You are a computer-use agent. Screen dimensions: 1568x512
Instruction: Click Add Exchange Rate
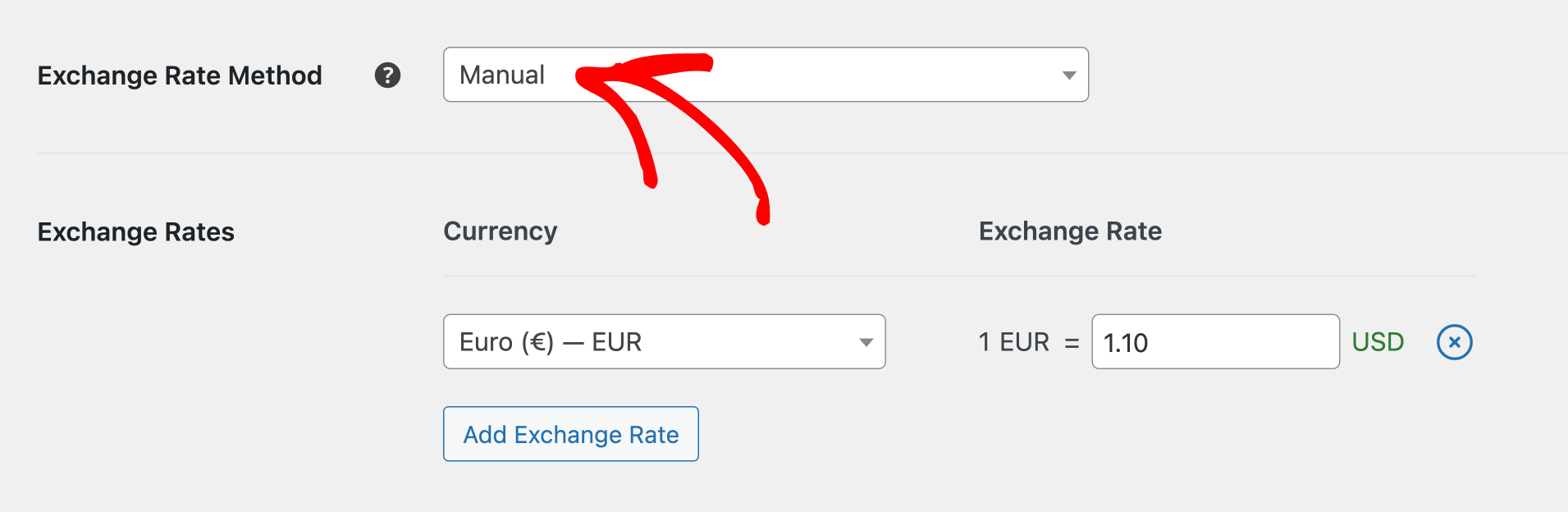[570, 434]
